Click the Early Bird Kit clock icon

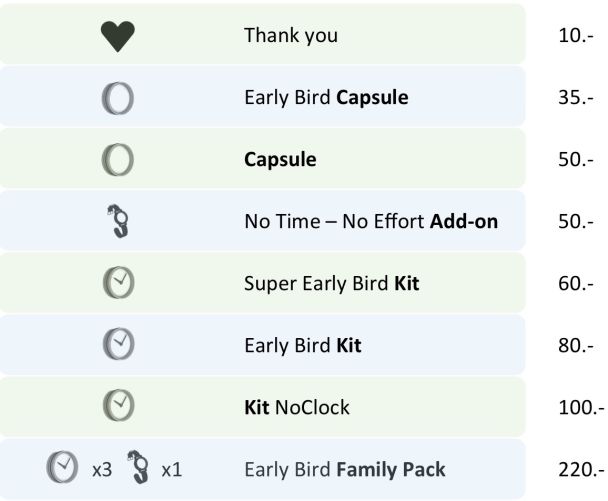tap(119, 344)
